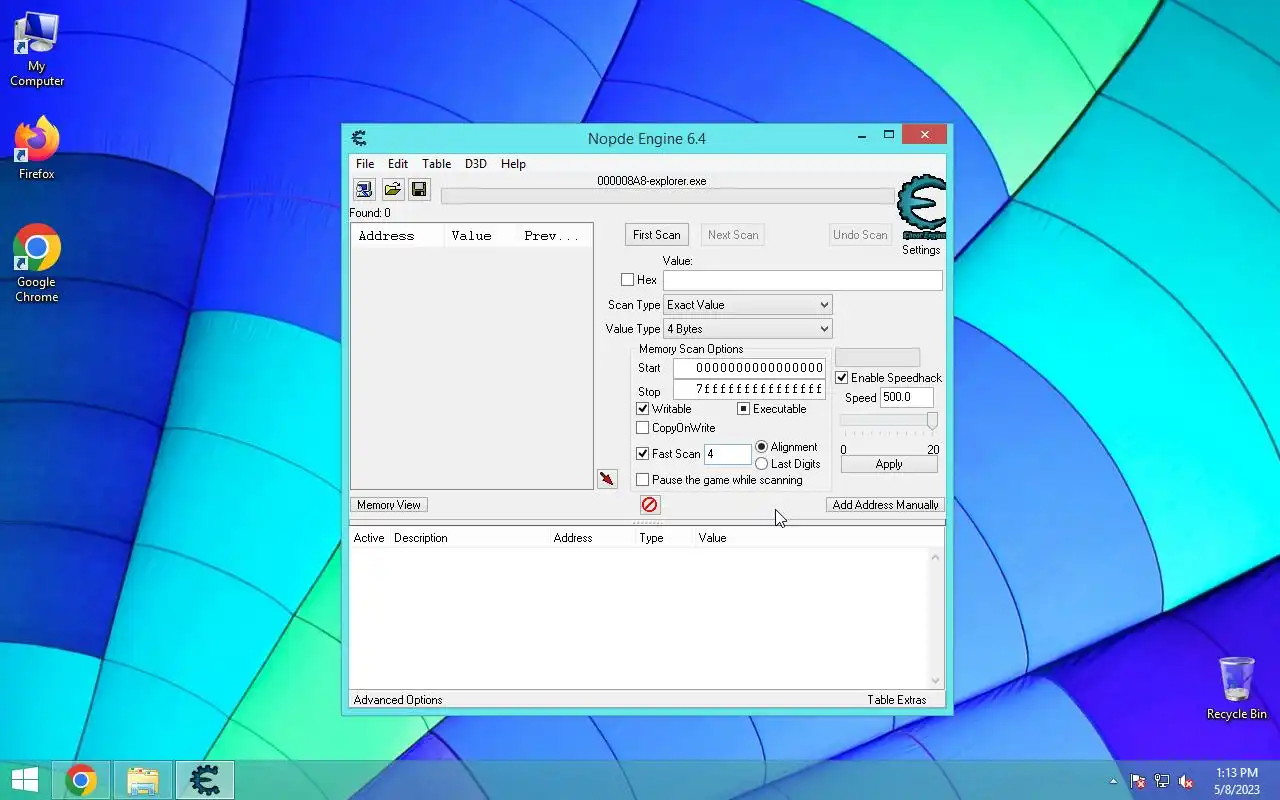The image size is (1280, 800).
Task: Toggle the Executable checkbox
Action: (743, 409)
